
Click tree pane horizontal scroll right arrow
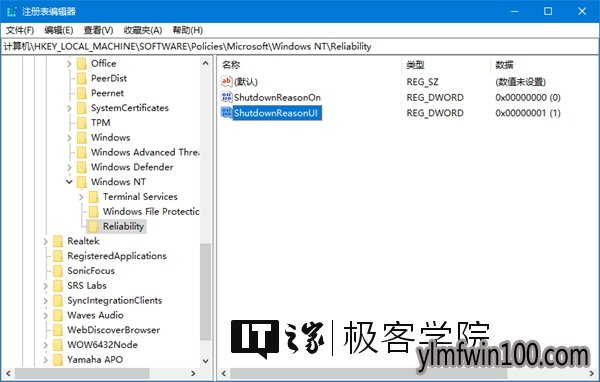193,373
